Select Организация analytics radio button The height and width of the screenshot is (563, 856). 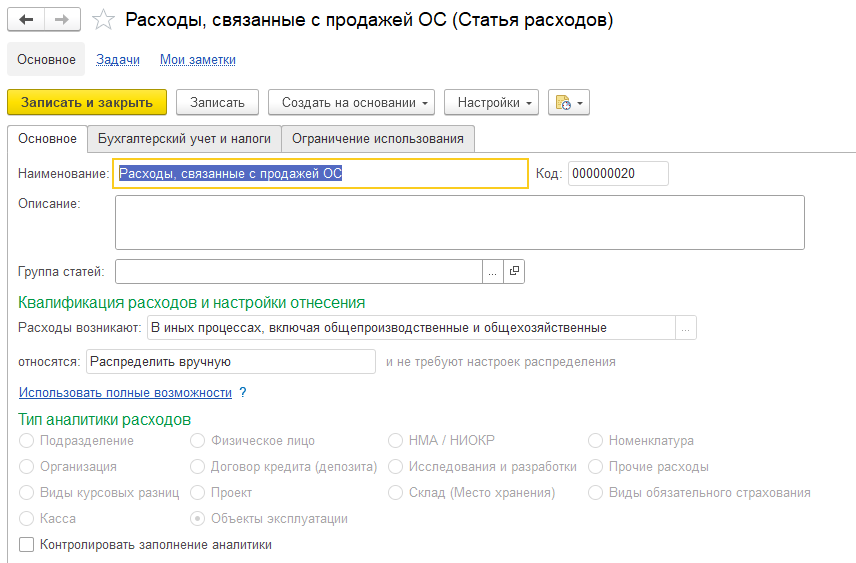tap(27, 467)
